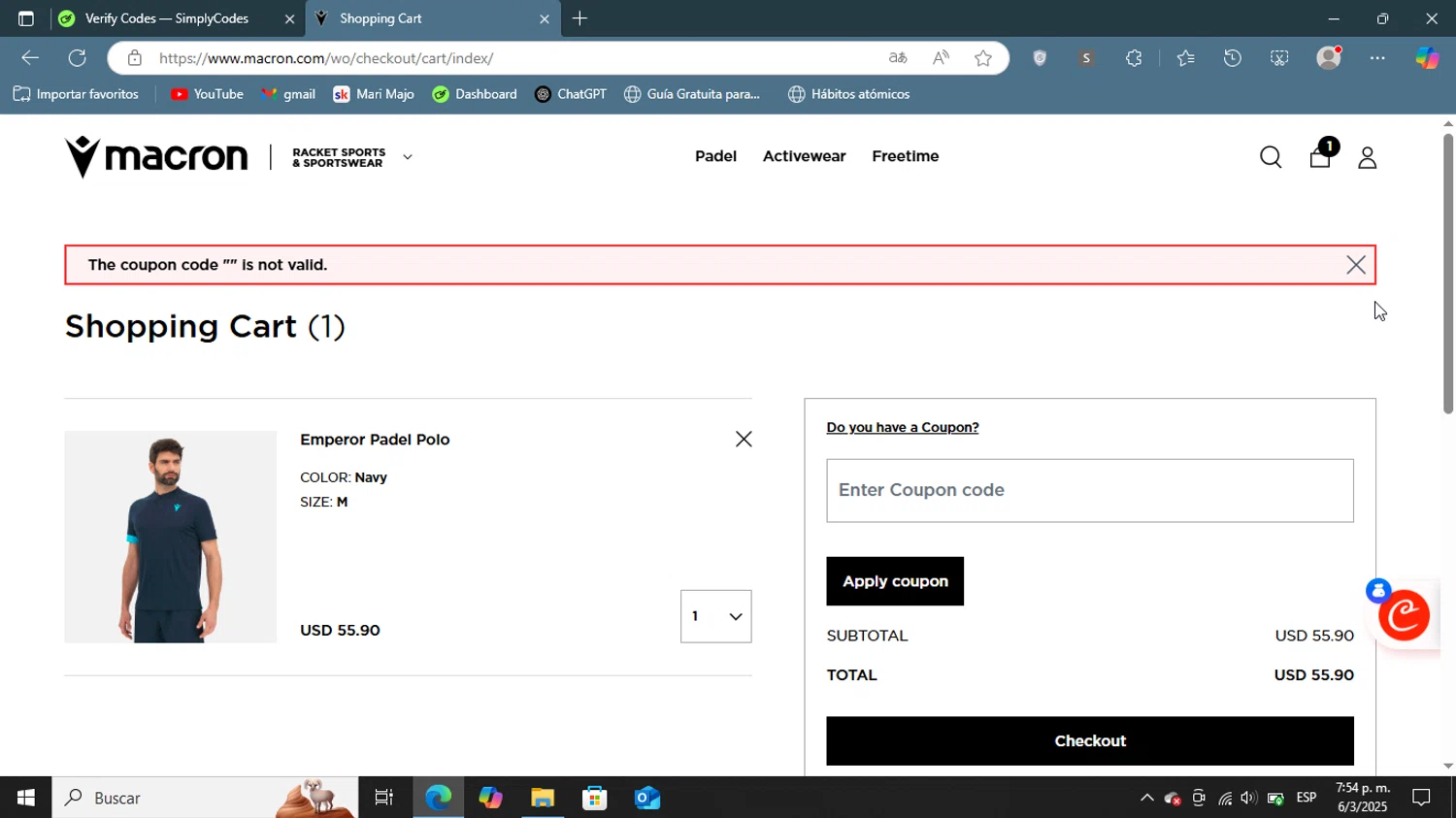Open the Macron search icon

click(1271, 157)
